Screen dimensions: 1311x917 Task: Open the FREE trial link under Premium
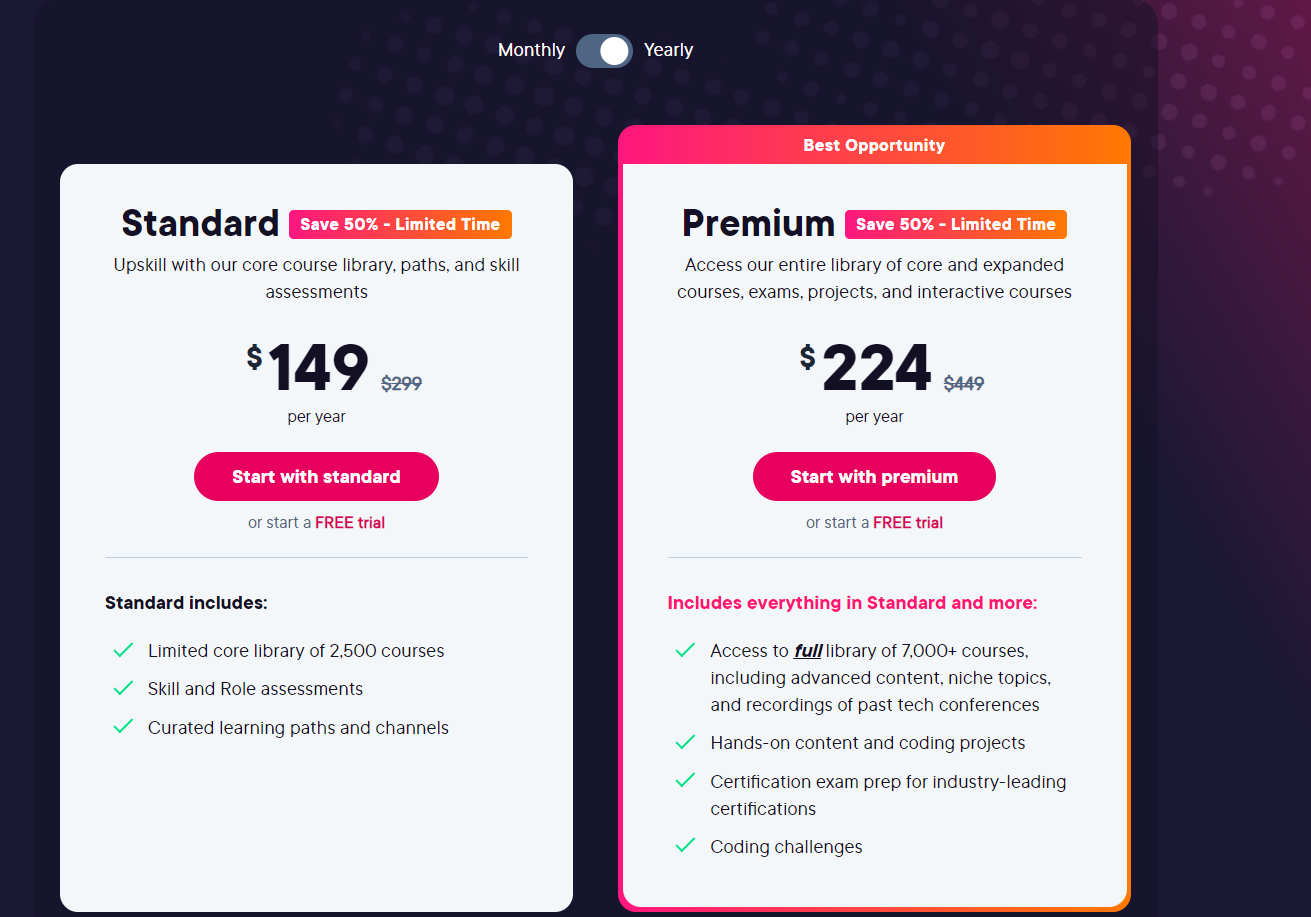[x=908, y=522]
